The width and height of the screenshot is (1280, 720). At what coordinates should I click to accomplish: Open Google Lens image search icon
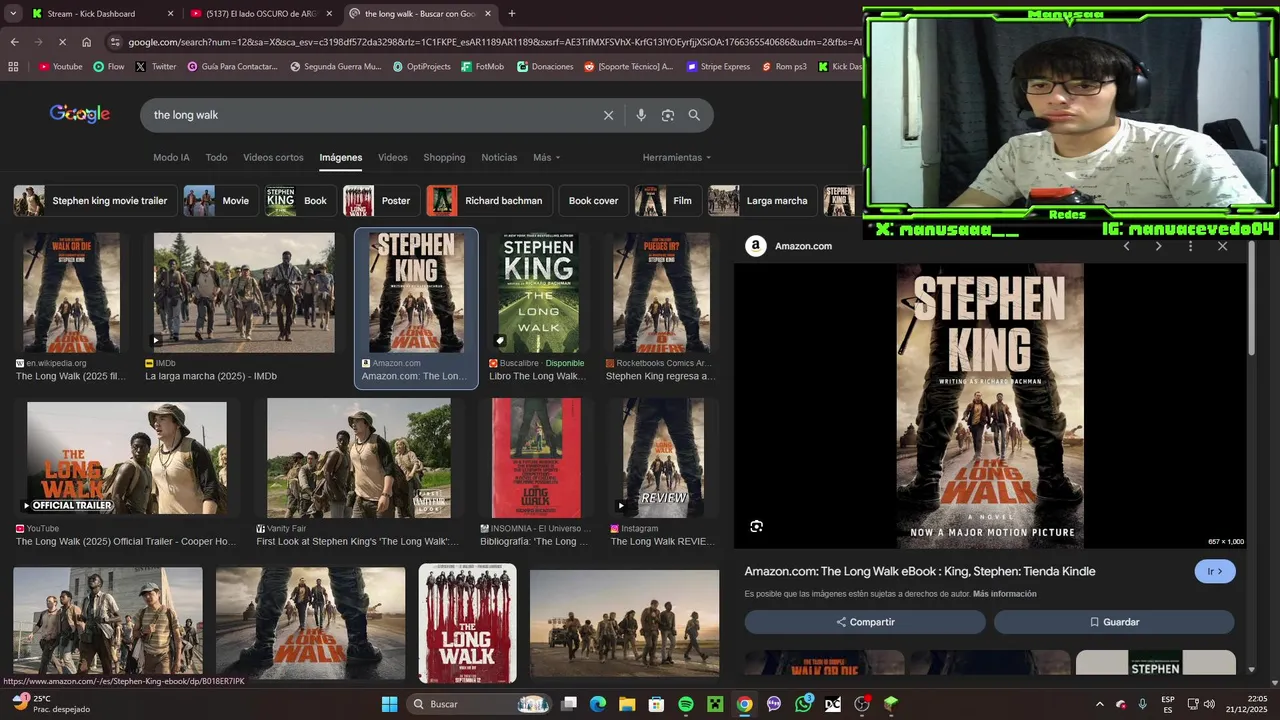(x=668, y=115)
